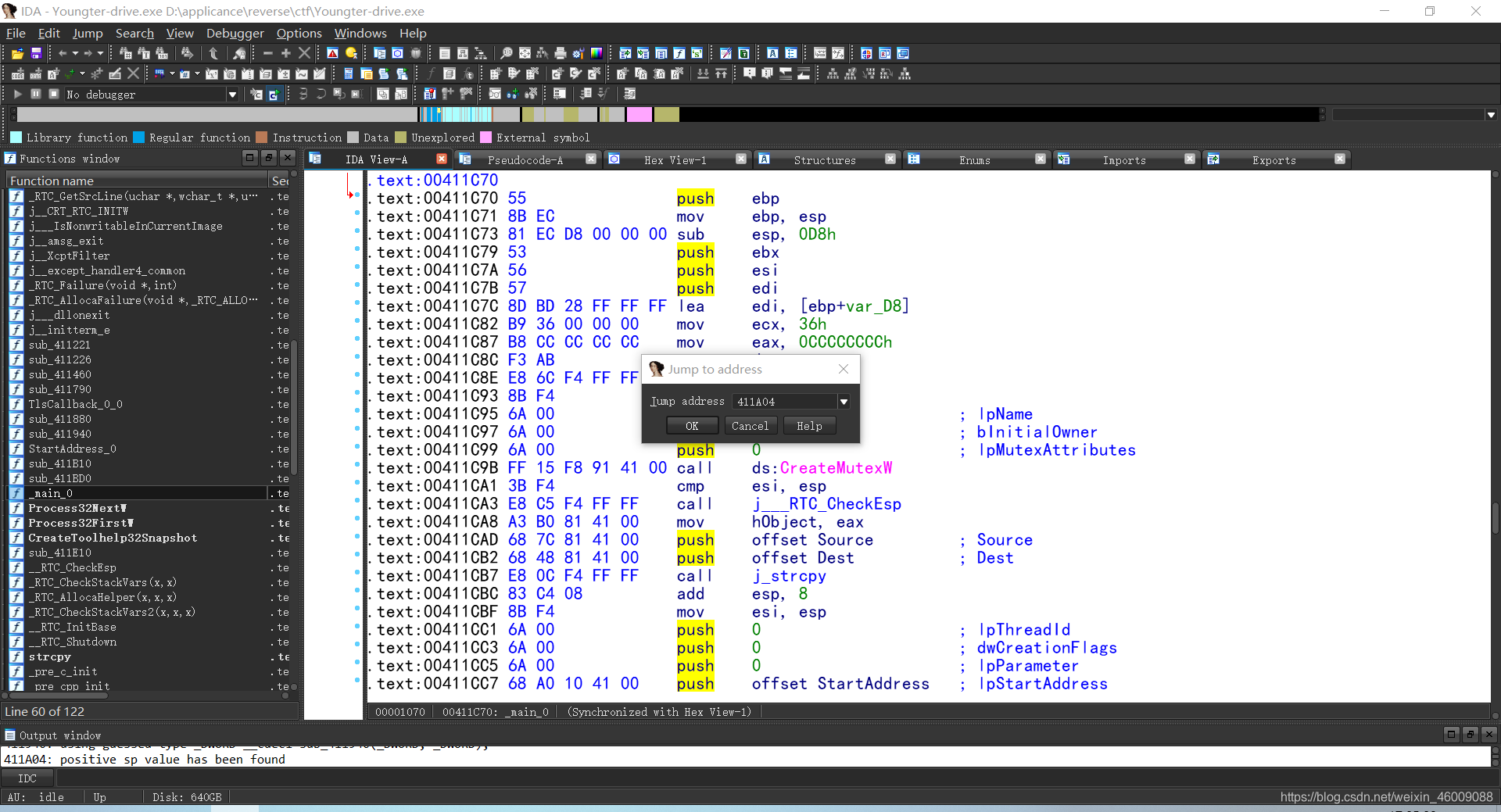
Task: Click the Open file toolbar icon
Action: point(17,53)
